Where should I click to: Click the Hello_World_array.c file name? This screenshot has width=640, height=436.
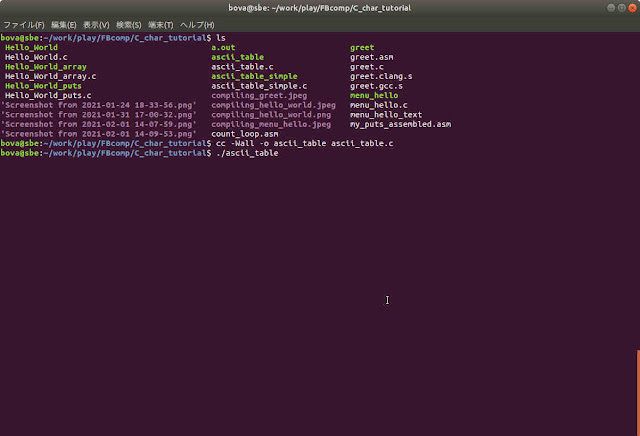coord(51,76)
